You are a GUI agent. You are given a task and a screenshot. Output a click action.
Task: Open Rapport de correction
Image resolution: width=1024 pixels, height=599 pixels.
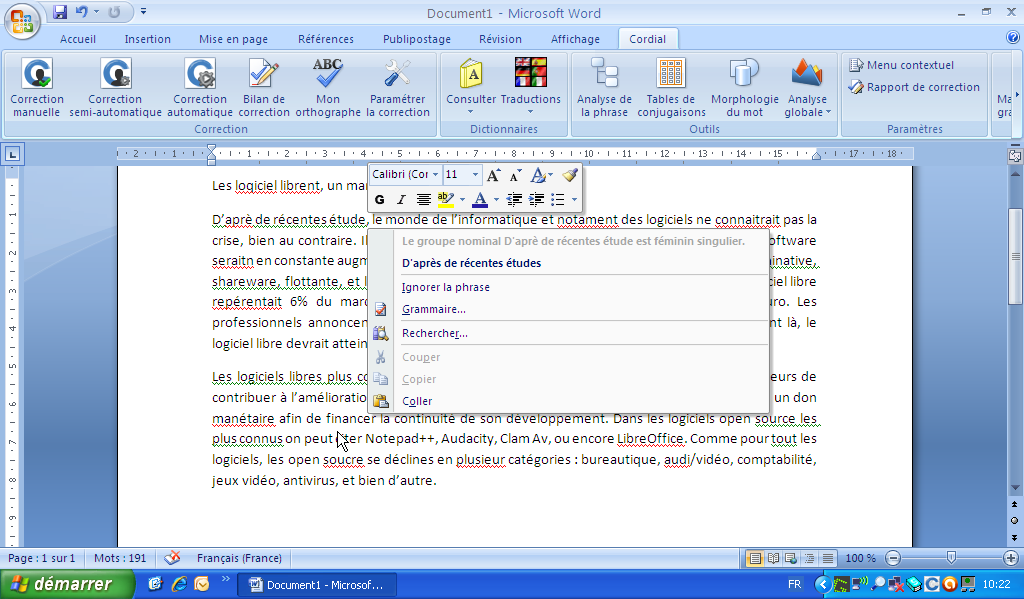click(914, 87)
